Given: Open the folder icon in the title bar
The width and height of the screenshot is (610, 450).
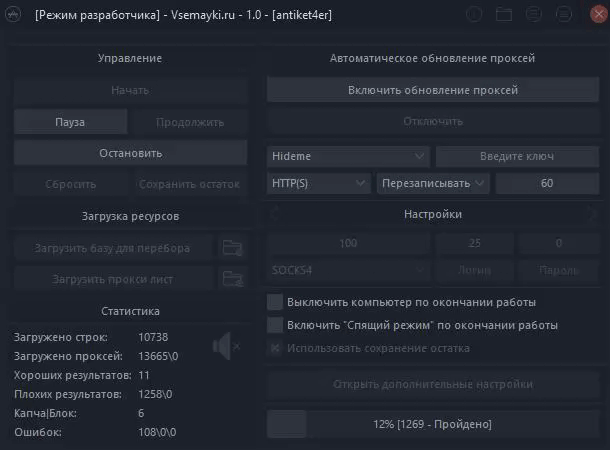Looking at the screenshot, I should [504, 15].
